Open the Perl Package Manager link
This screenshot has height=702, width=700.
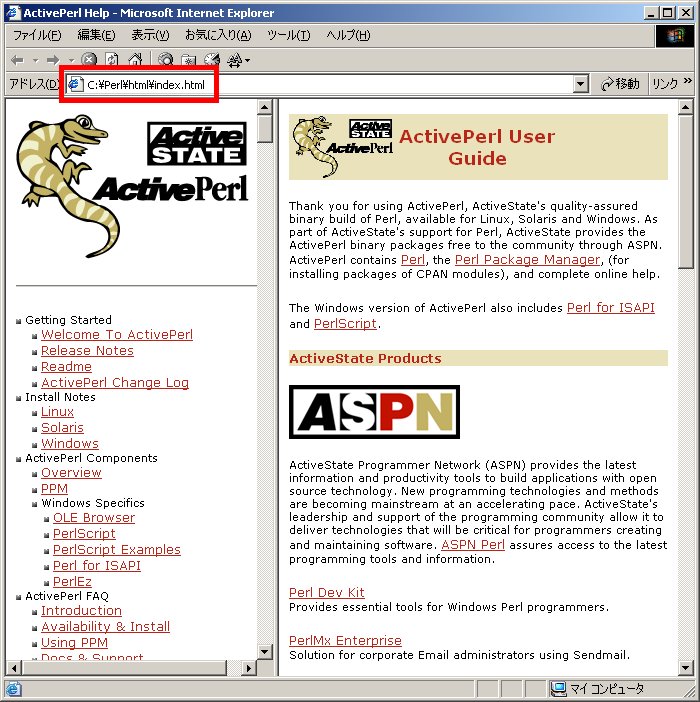(527, 260)
